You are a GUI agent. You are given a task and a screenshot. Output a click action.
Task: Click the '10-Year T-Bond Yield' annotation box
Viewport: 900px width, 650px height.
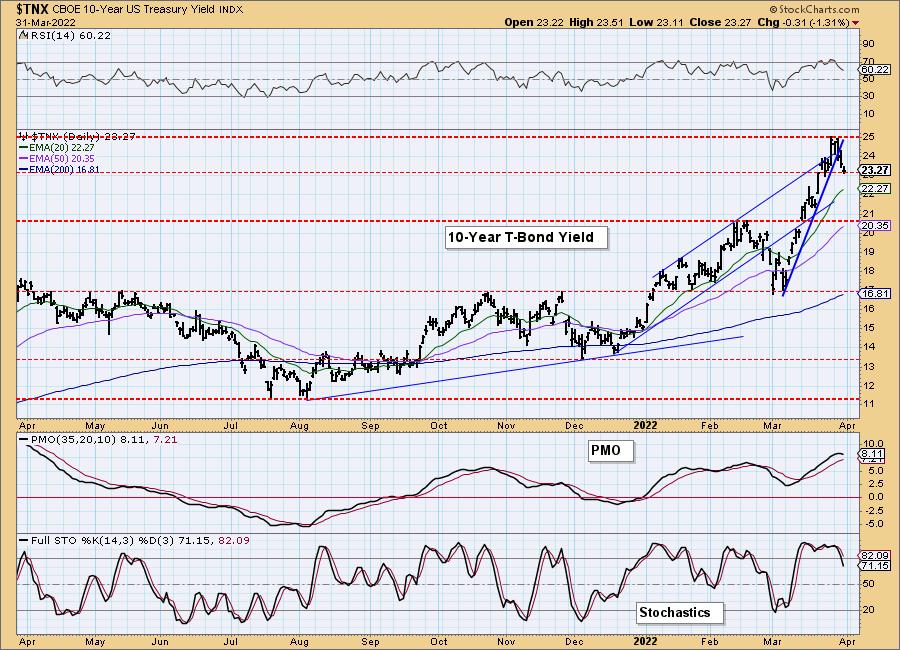click(x=526, y=237)
